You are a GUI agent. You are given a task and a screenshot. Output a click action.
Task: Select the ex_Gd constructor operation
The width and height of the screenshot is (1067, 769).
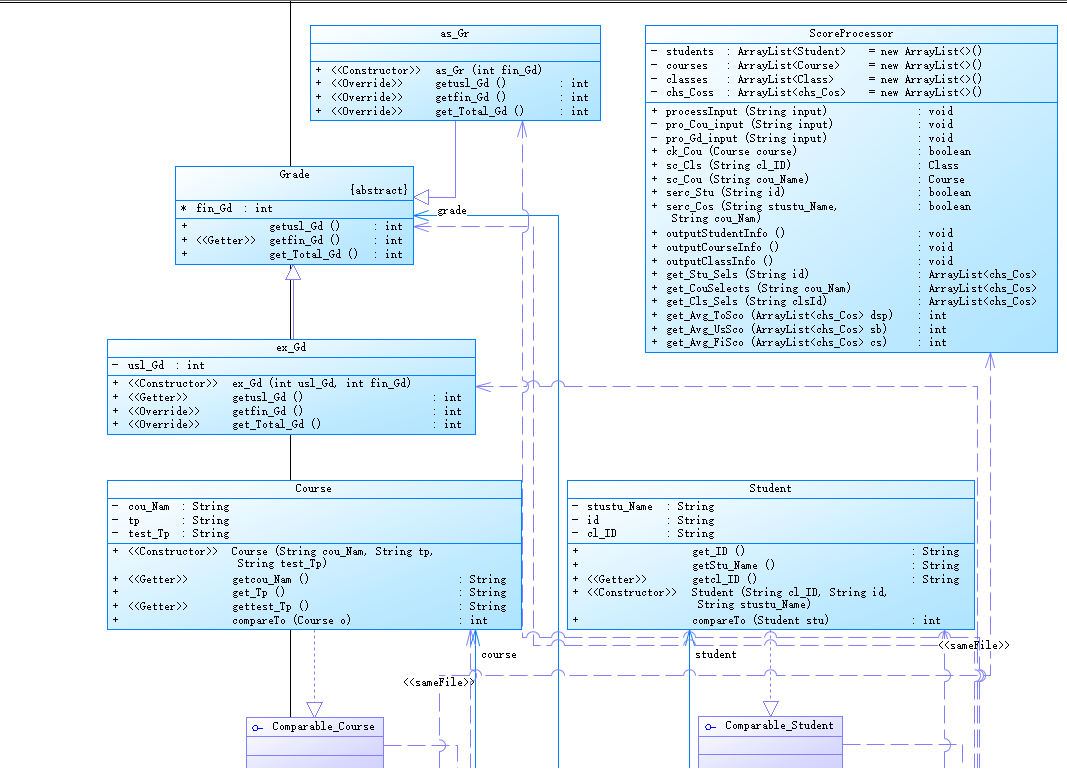(262, 383)
